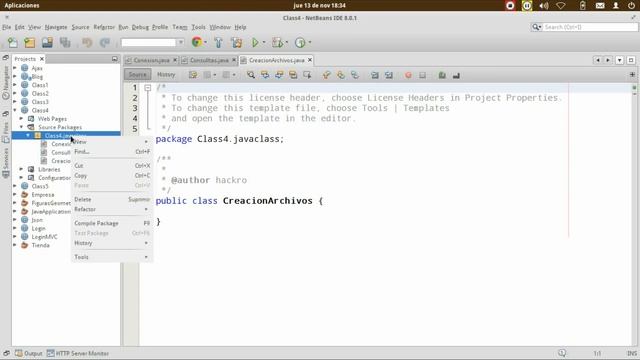Open the Aplicaciones menu in top bar
Screen dimensions: 640x360
22,6
